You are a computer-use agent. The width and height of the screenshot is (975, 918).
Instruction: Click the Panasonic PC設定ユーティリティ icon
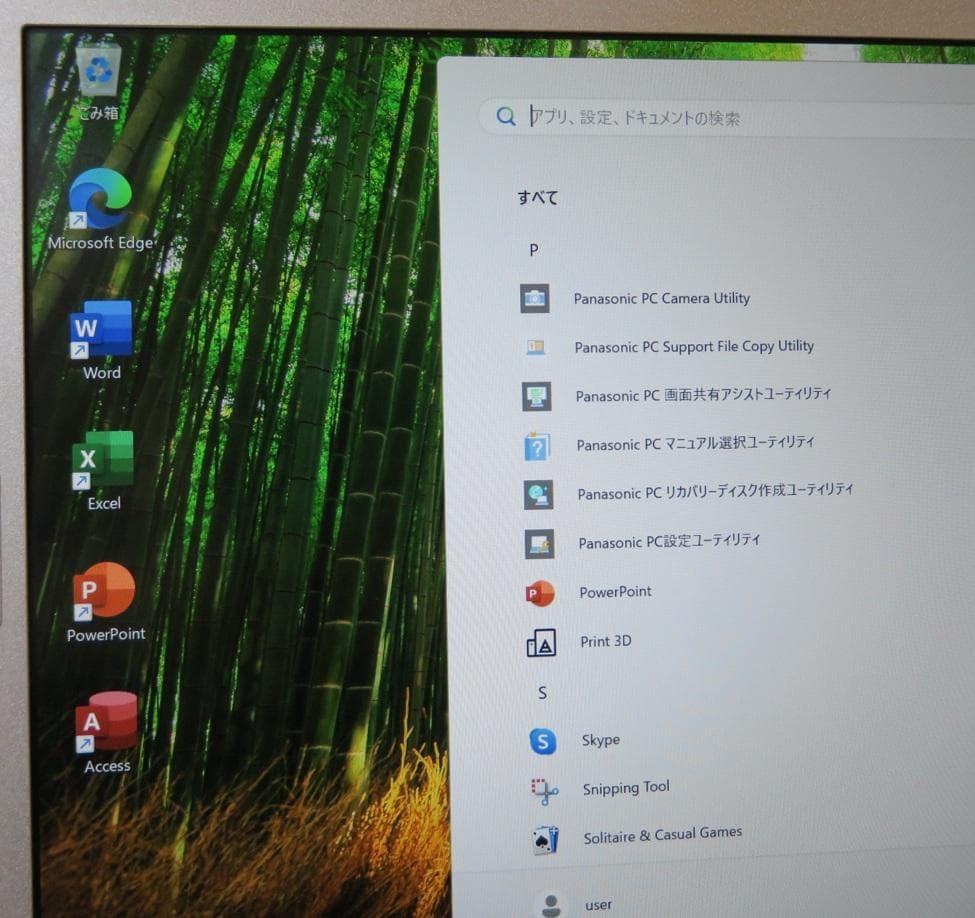tap(539, 544)
